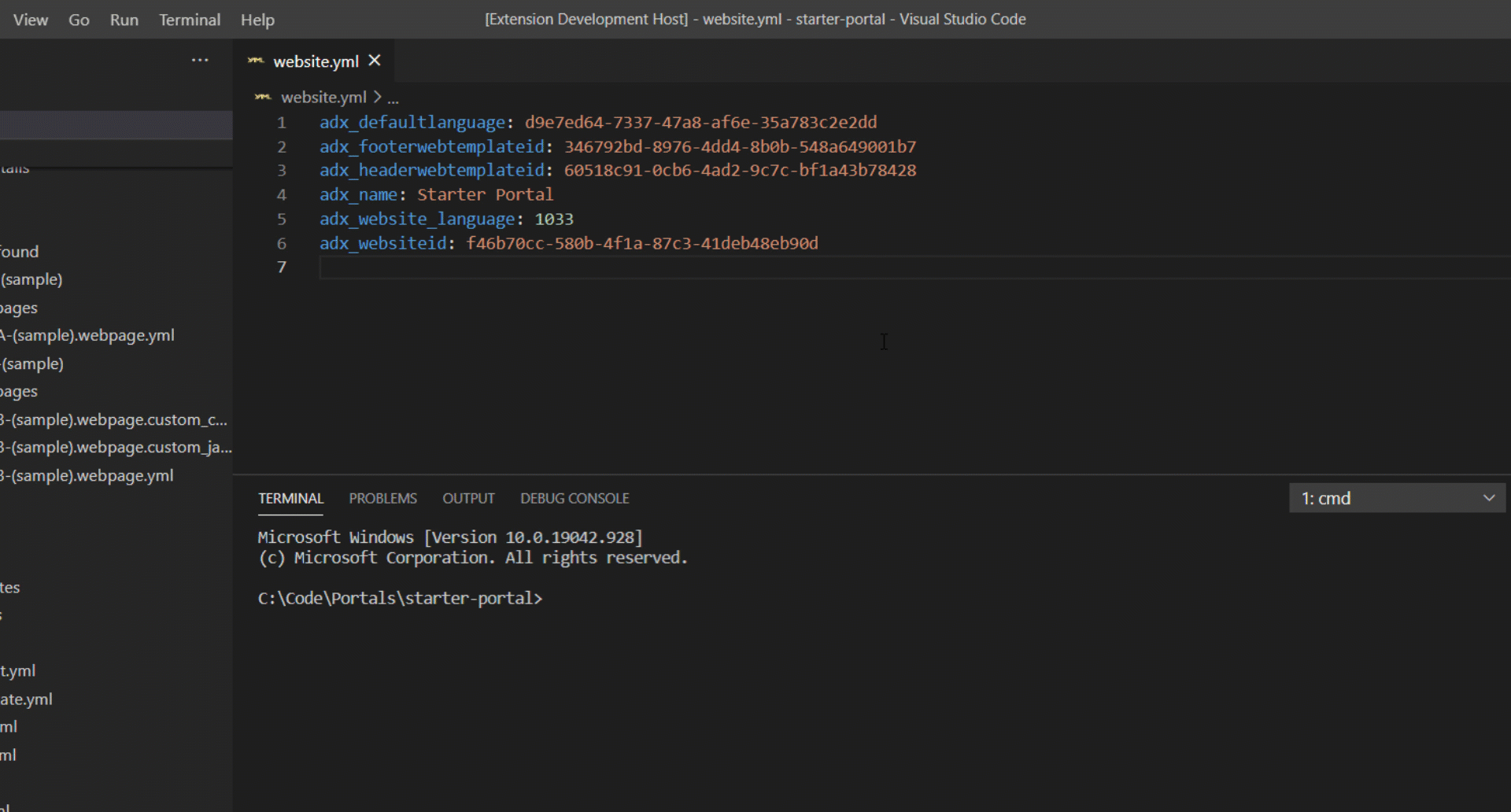1511x812 pixels.
Task: Click the terminal dropdown chevron arrow
Action: coord(1489,498)
